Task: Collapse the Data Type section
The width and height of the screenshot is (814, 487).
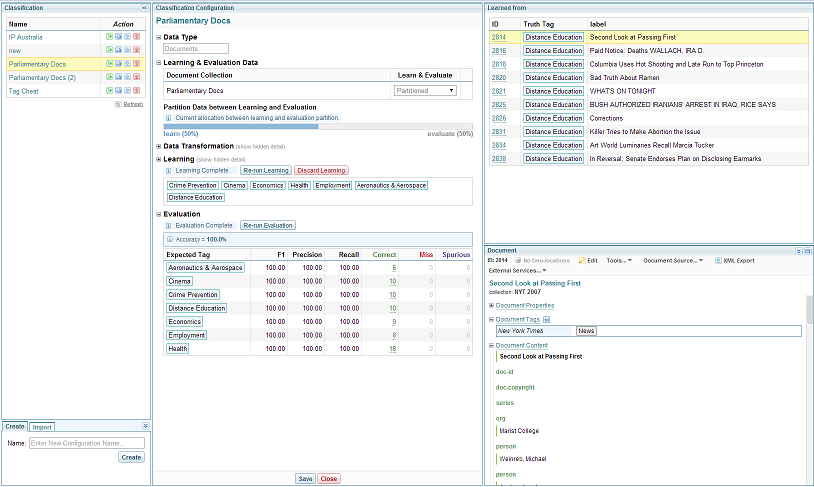Action: tap(159, 37)
